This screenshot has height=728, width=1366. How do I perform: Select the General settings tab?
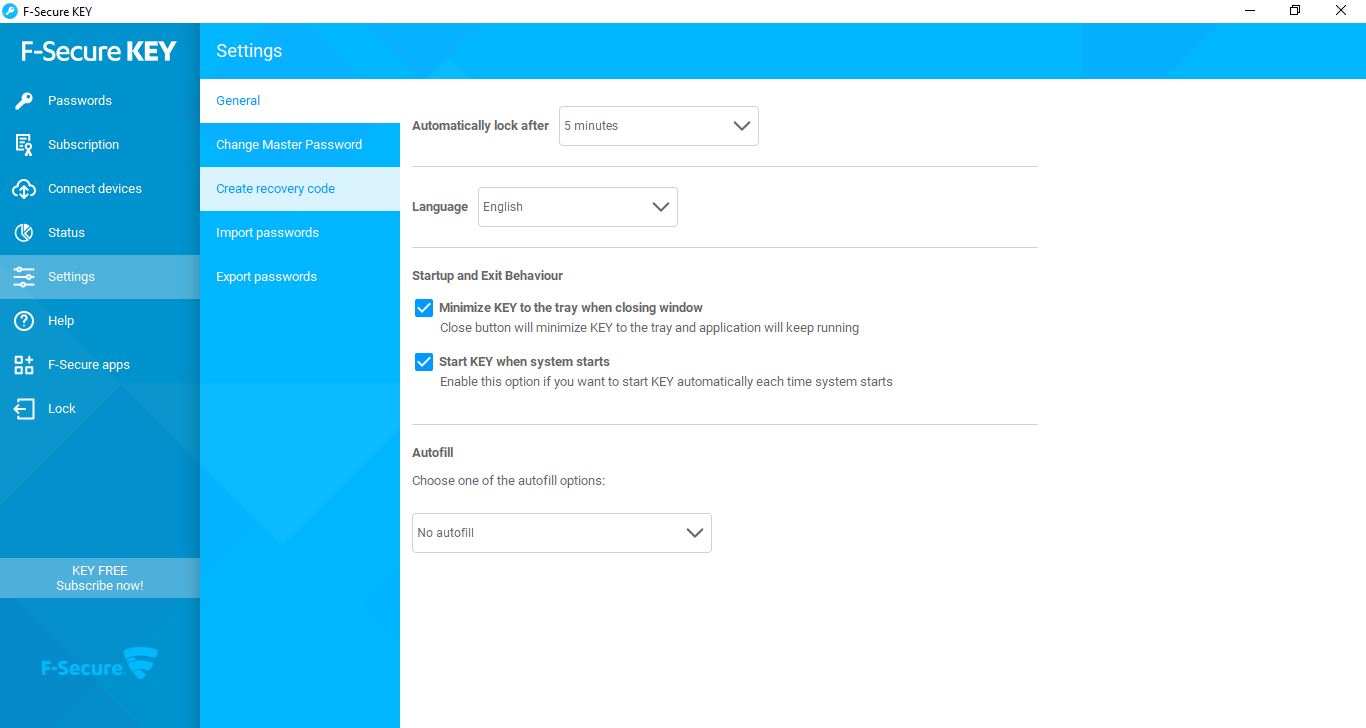pyautogui.click(x=300, y=100)
